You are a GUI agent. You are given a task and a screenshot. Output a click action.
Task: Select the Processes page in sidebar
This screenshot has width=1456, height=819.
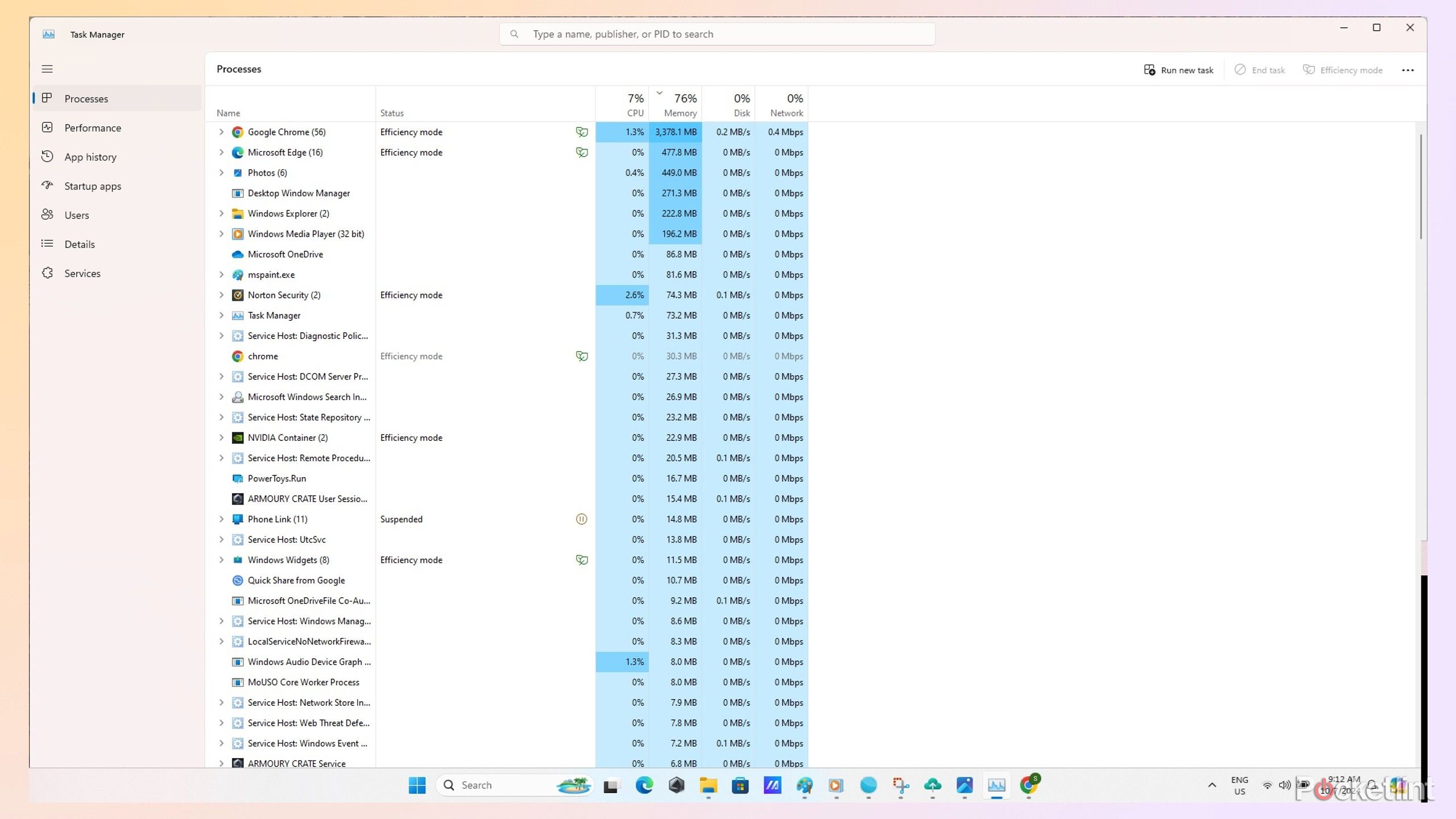(86, 98)
